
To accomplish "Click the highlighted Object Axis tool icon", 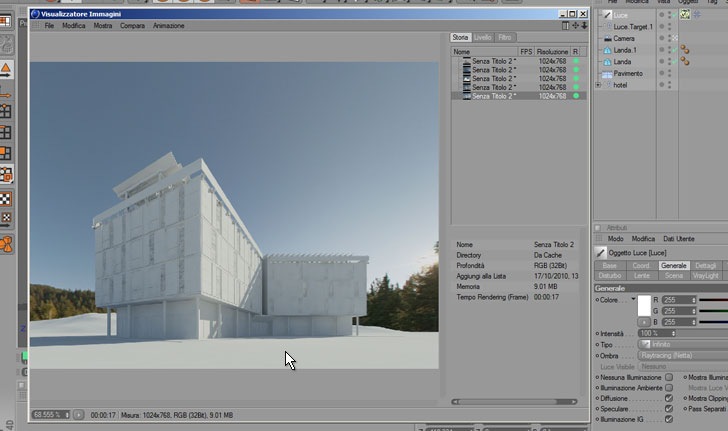I will [6, 175].
